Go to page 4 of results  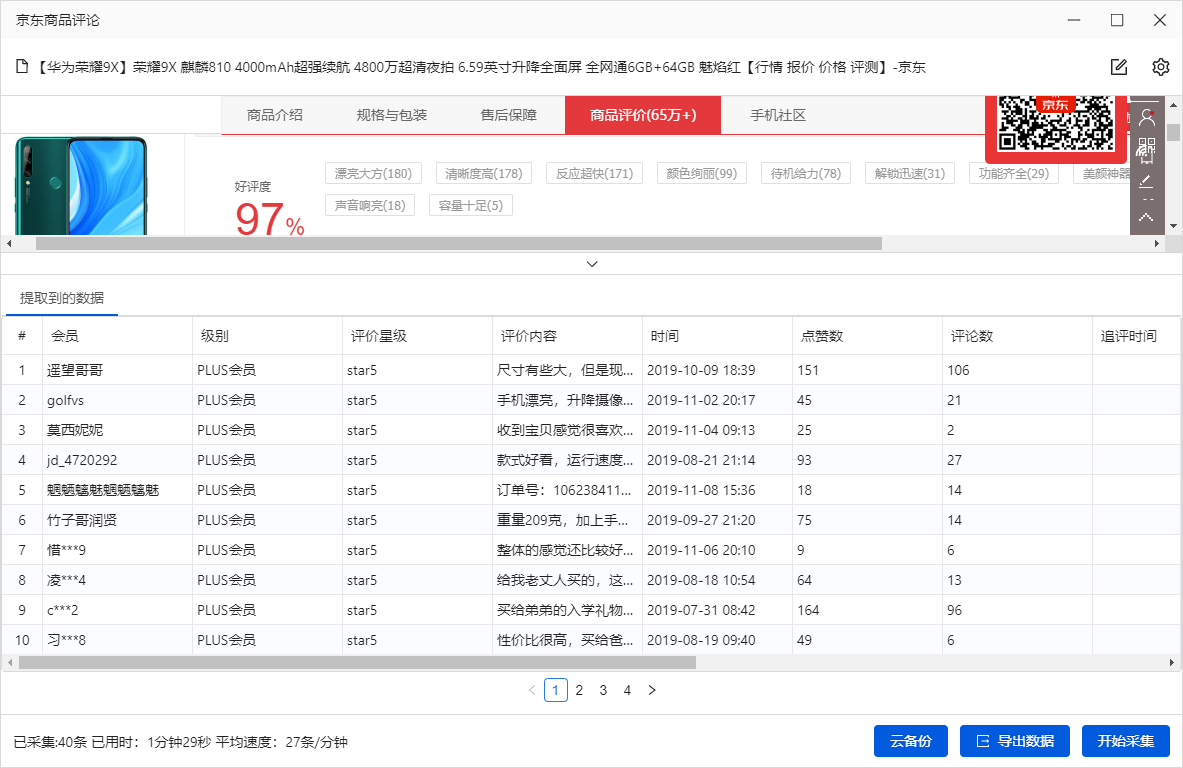coord(627,690)
